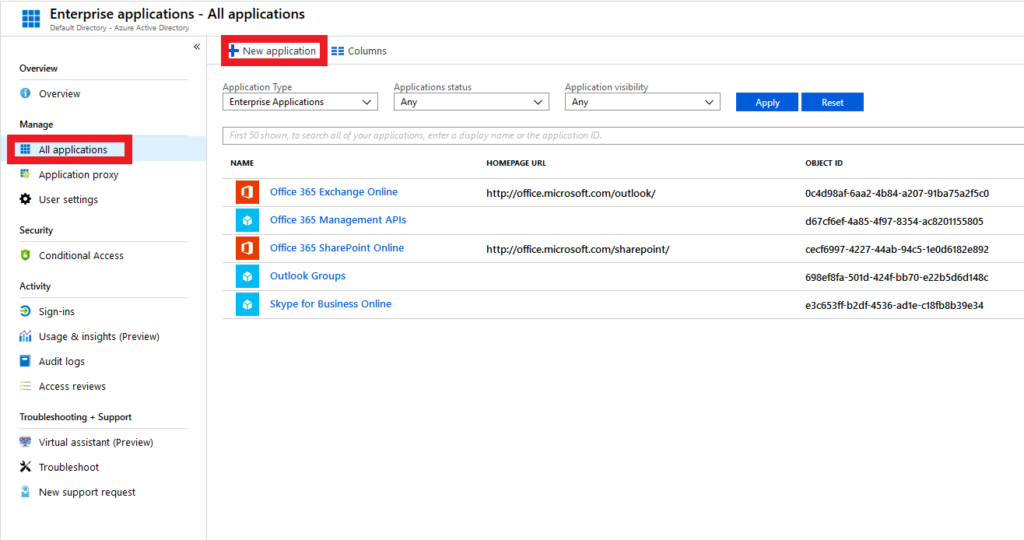Click the HOMEPAGE URL column header
The height and width of the screenshot is (540, 1024).
[516, 163]
